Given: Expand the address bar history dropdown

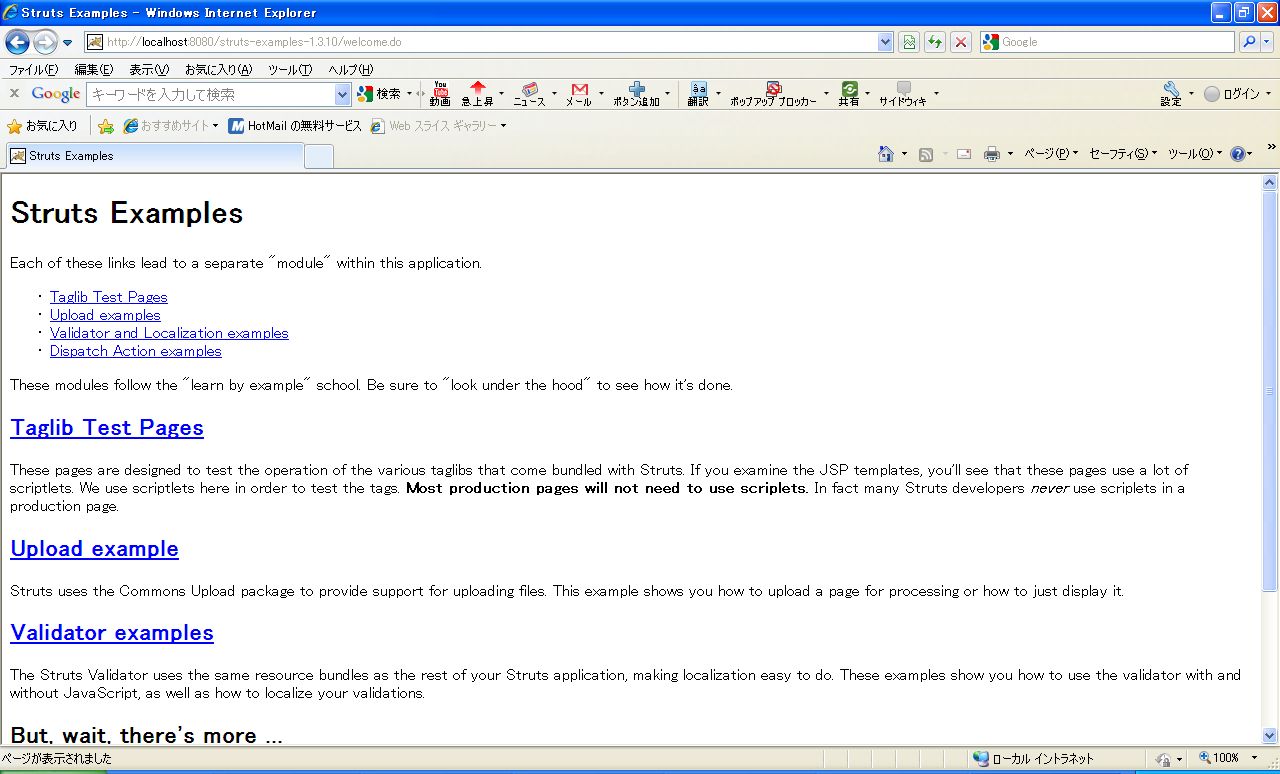Looking at the screenshot, I should click(885, 42).
